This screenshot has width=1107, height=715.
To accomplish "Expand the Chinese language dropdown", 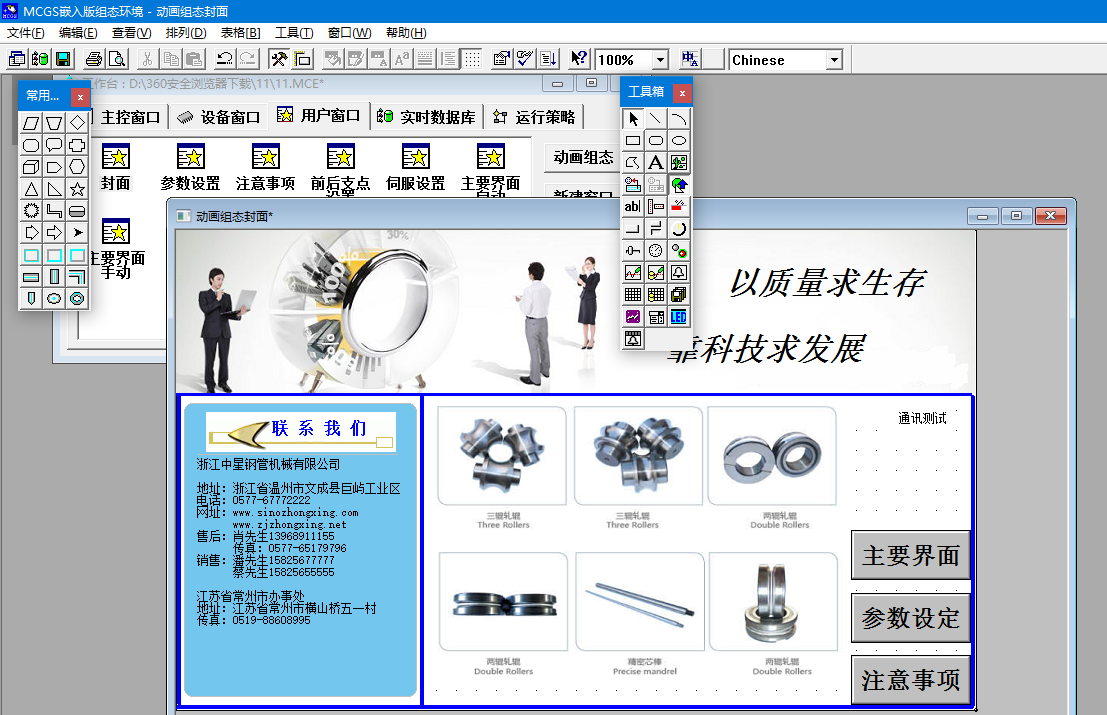I will tap(834, 60).
